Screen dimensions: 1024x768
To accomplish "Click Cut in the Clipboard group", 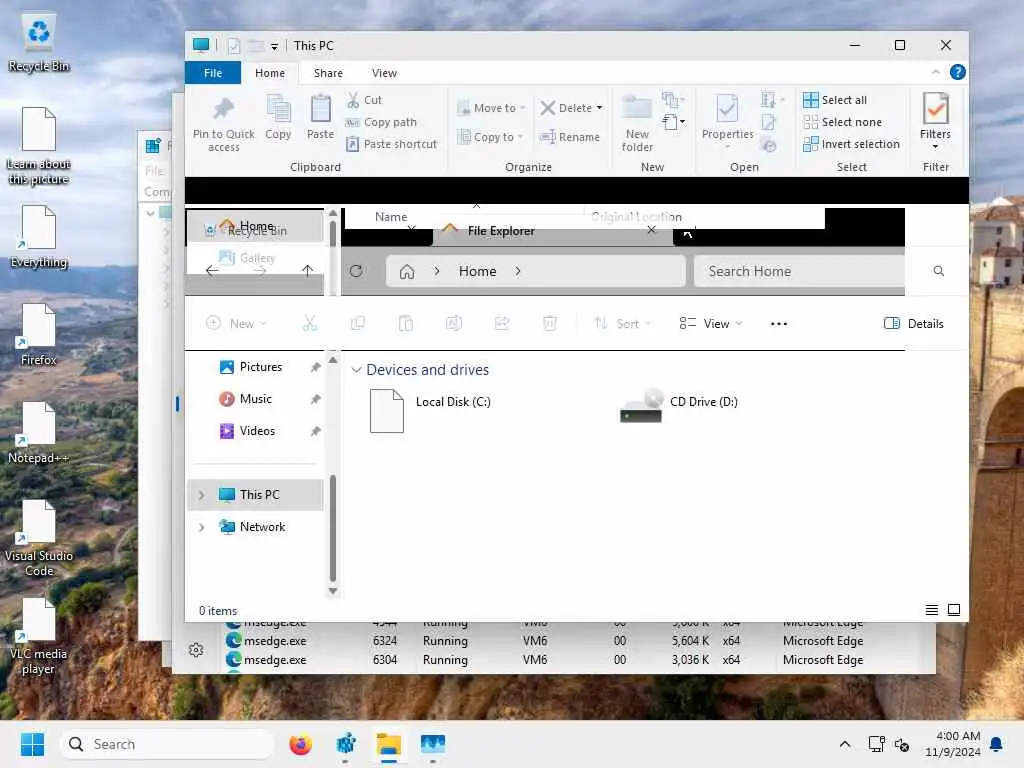I will coord(364,100).
